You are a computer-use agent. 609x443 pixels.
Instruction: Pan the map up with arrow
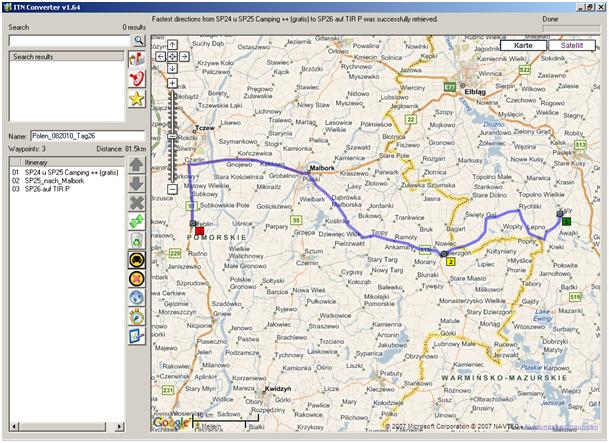pyautogui.click(x=172, y=45)
